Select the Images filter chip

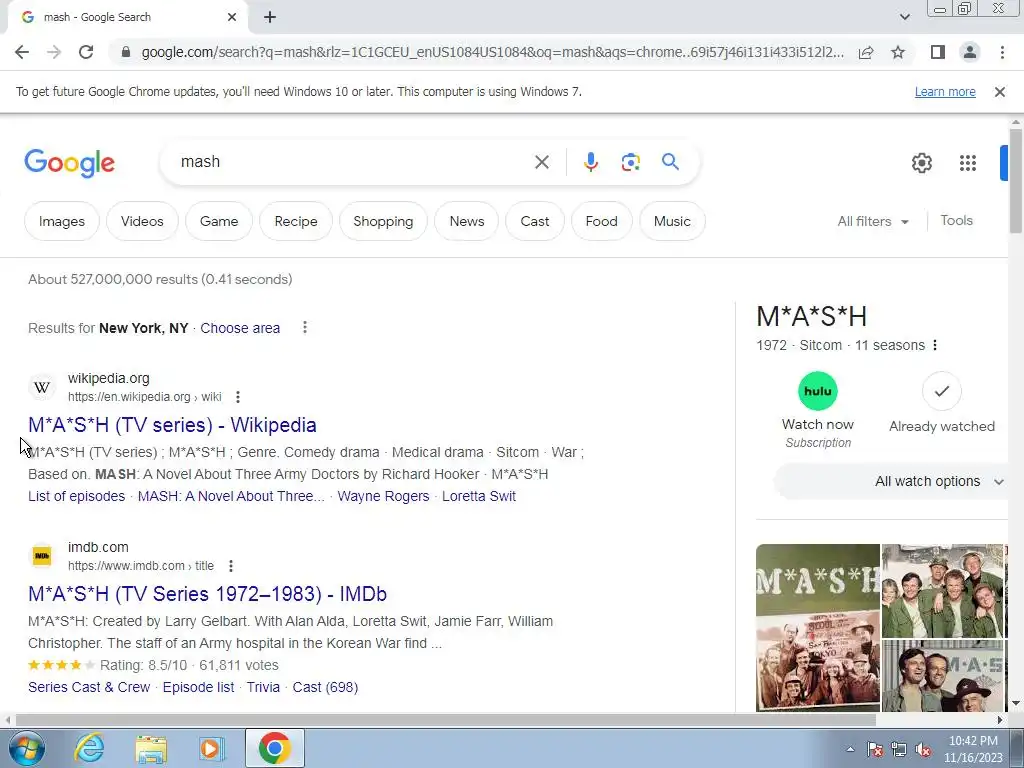click(61, 221)
